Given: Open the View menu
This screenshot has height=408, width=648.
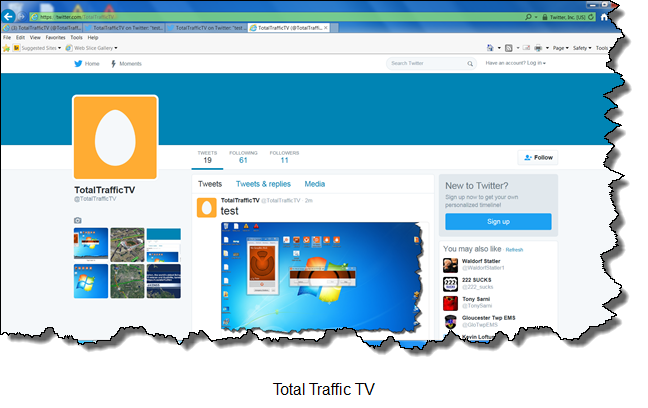Looking at the screenshot, I should 35,38.
